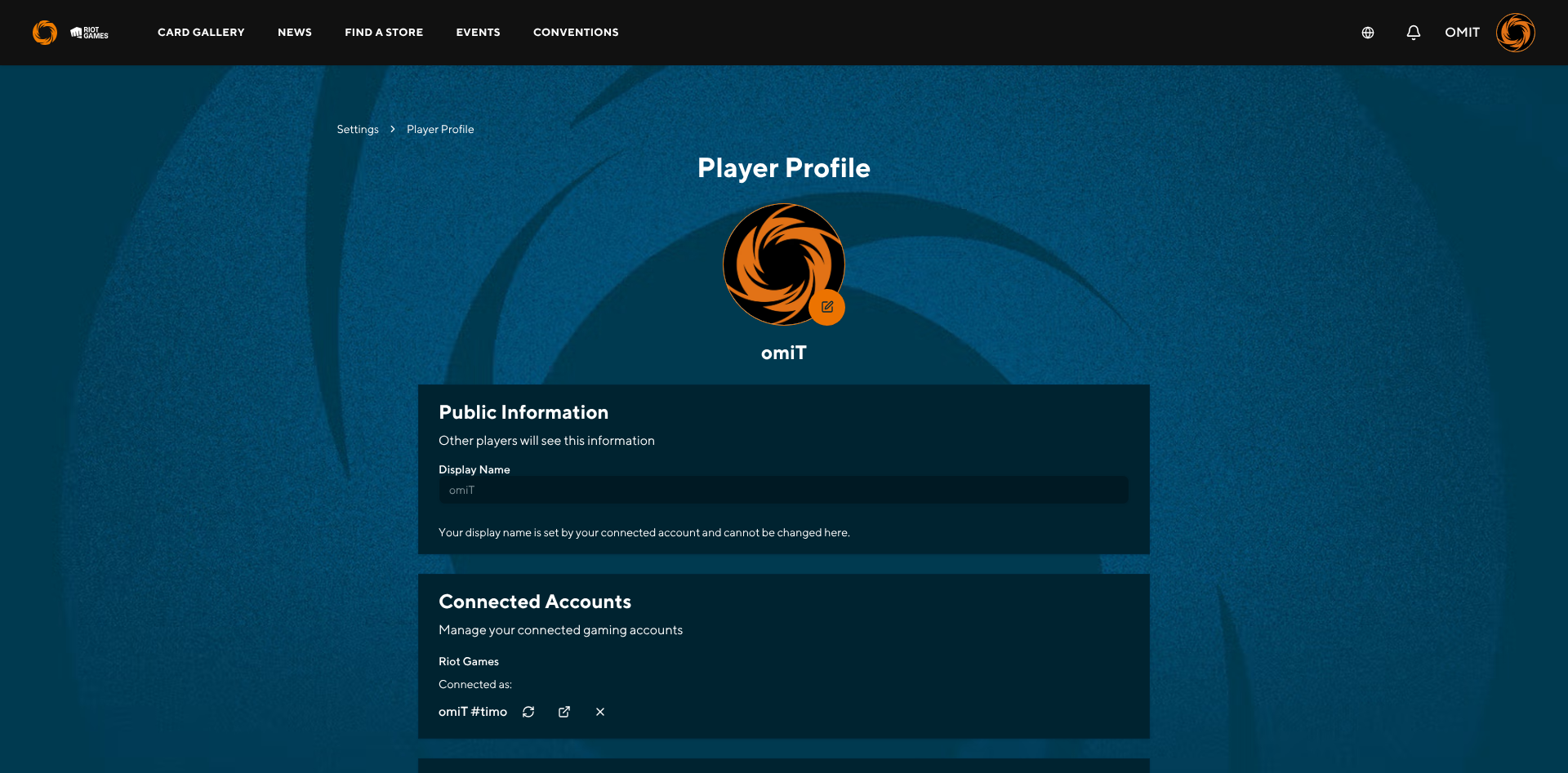
Task: Select the omiT #timo account text
Action: click(473, 712)
